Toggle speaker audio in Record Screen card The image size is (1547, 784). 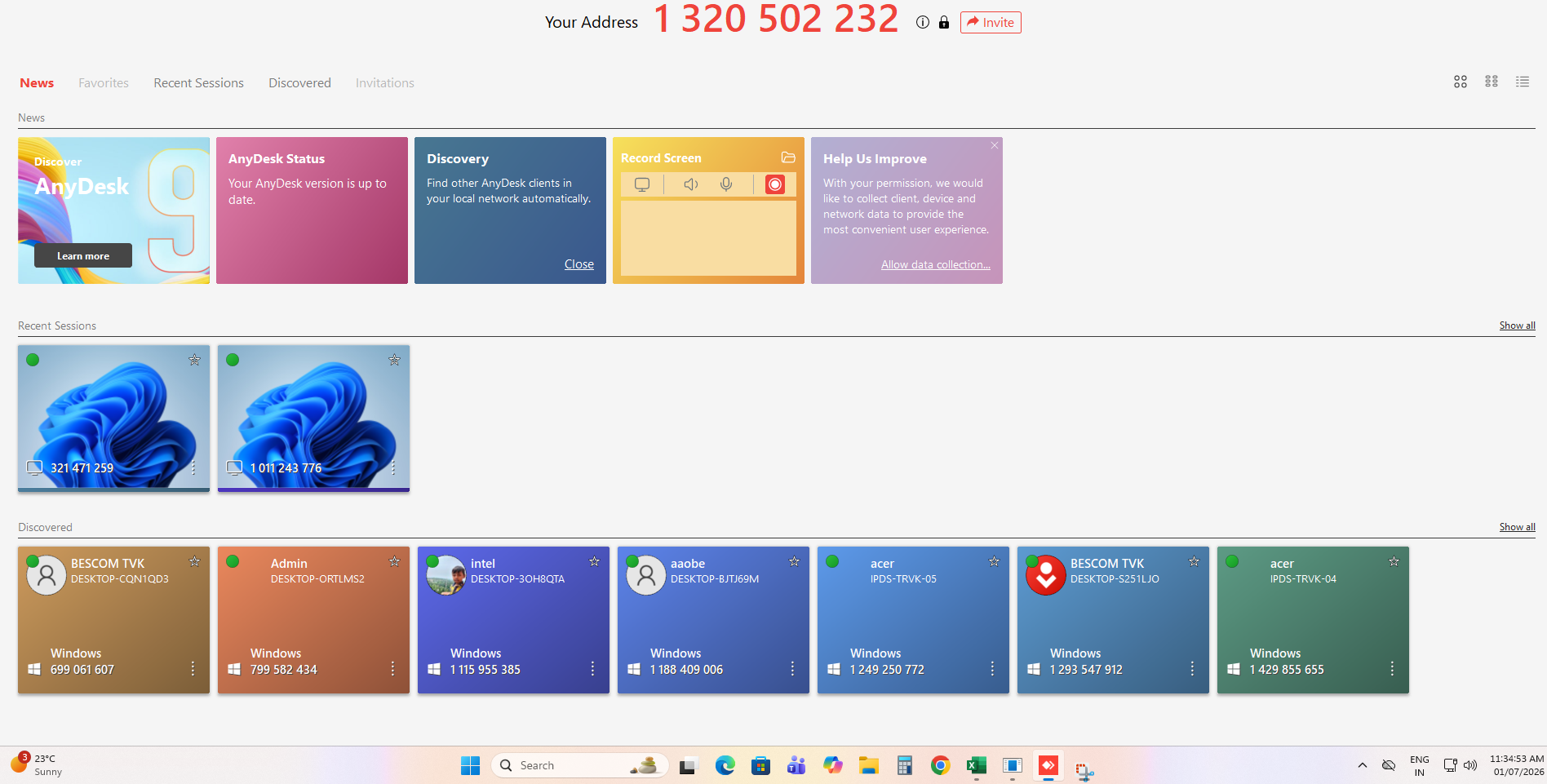(691, 184)
